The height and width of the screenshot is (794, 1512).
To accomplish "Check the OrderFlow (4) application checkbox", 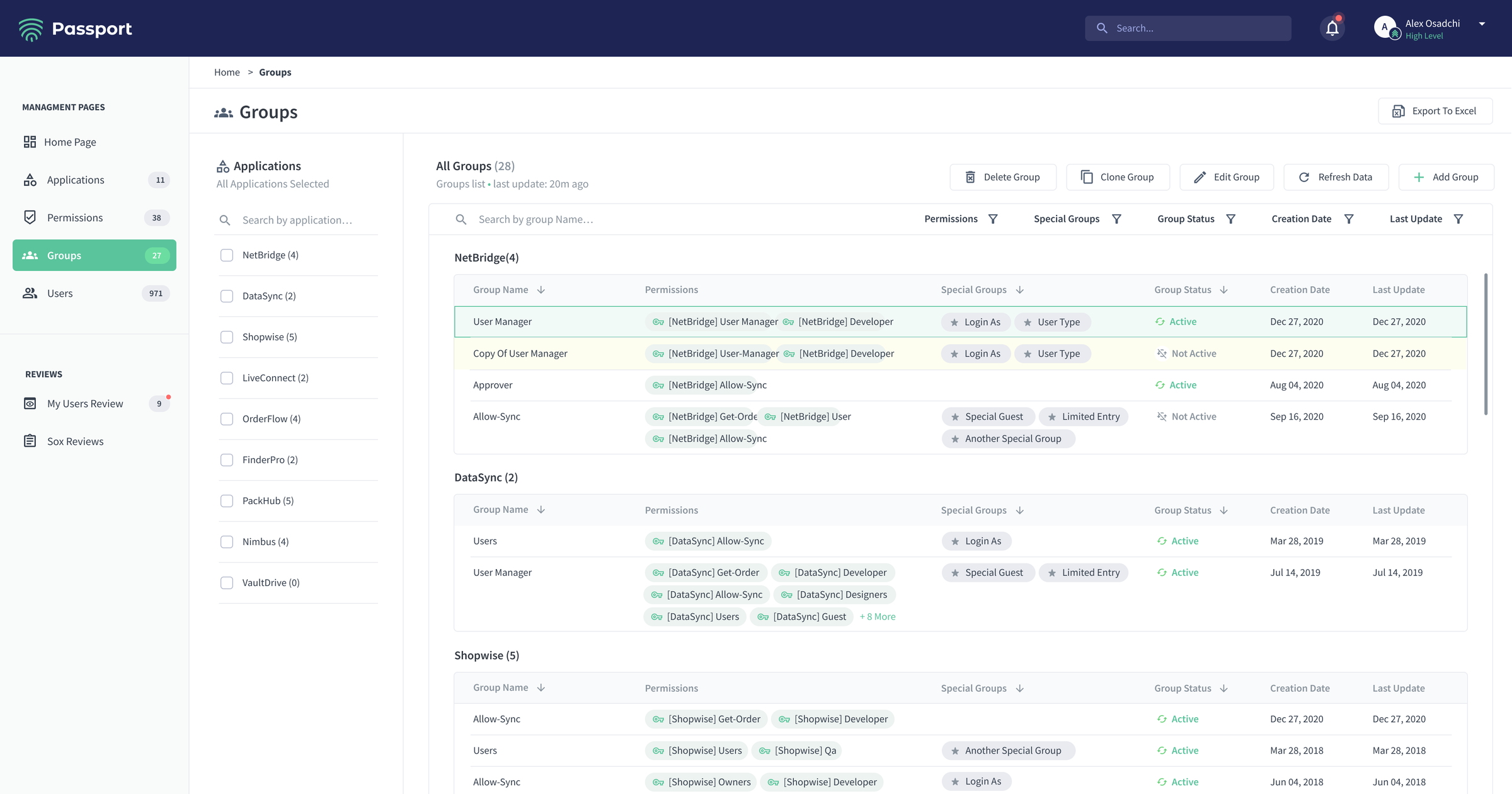I will click(227, 419).
